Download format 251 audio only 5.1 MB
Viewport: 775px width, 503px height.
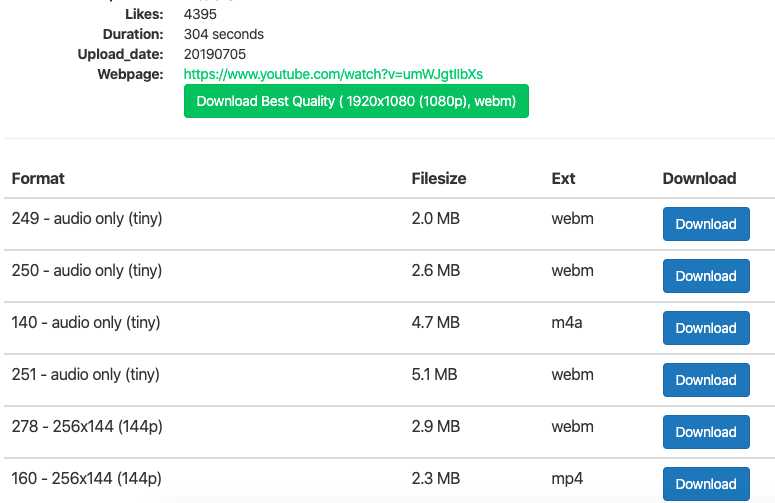point(706,380)
